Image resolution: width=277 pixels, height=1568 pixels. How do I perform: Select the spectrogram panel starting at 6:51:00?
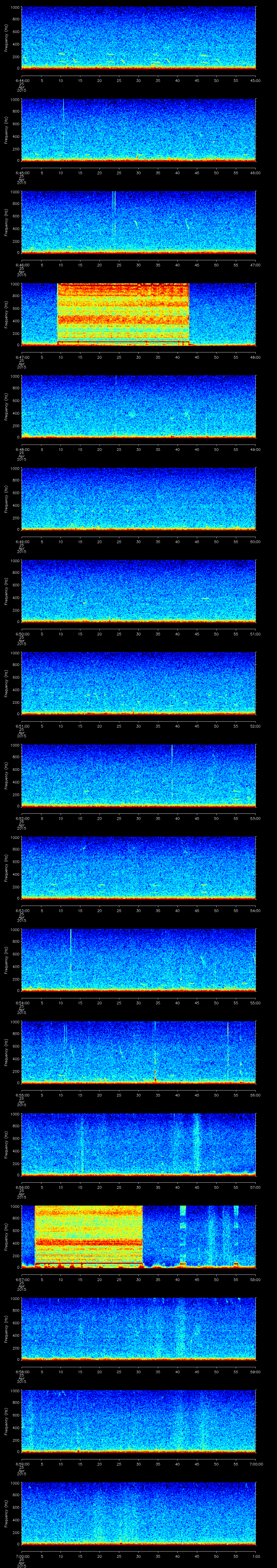[x=138, y=683]
